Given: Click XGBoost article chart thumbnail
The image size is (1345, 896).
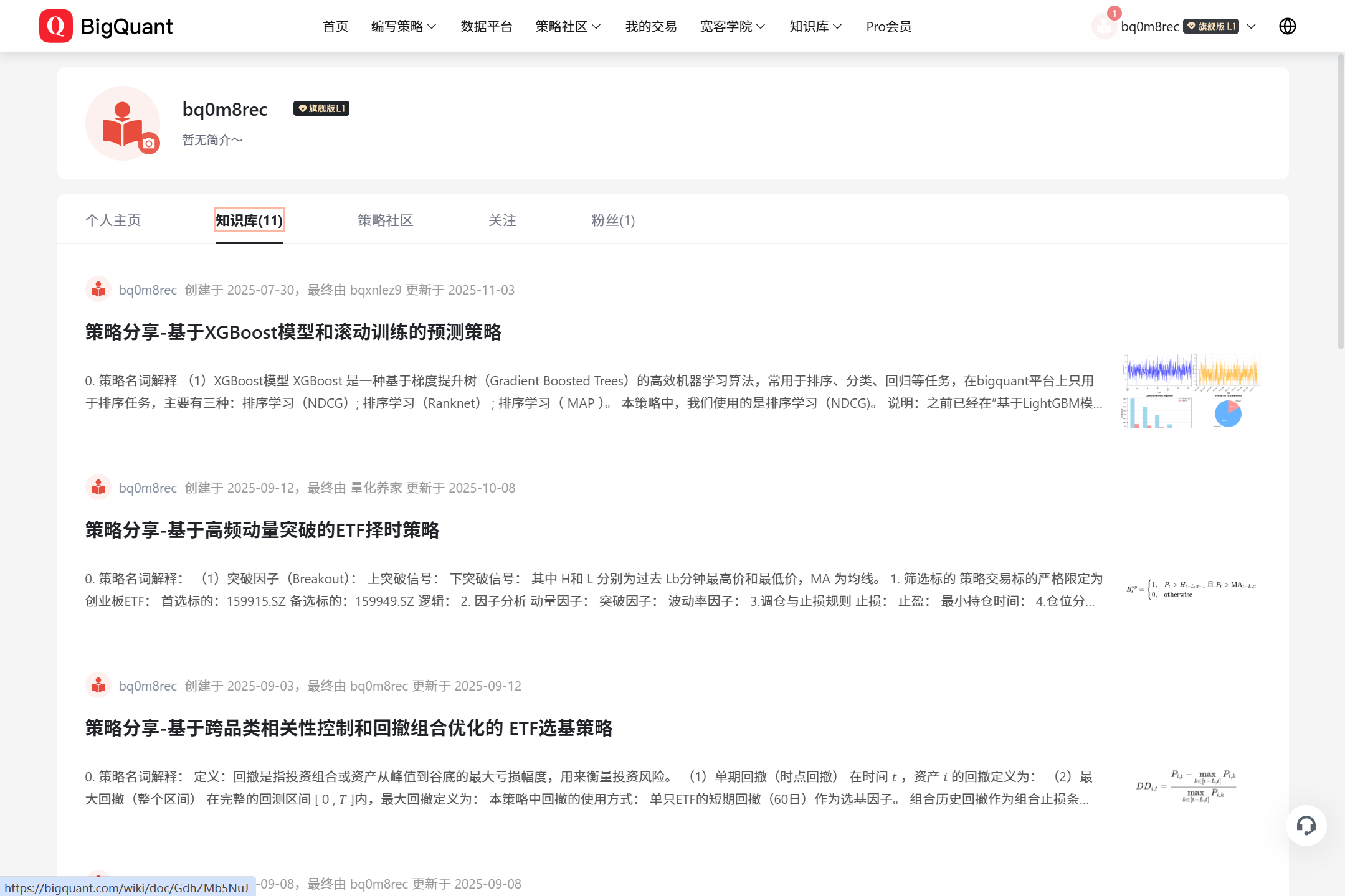Looking at the screenshot, I should 1191,391.
